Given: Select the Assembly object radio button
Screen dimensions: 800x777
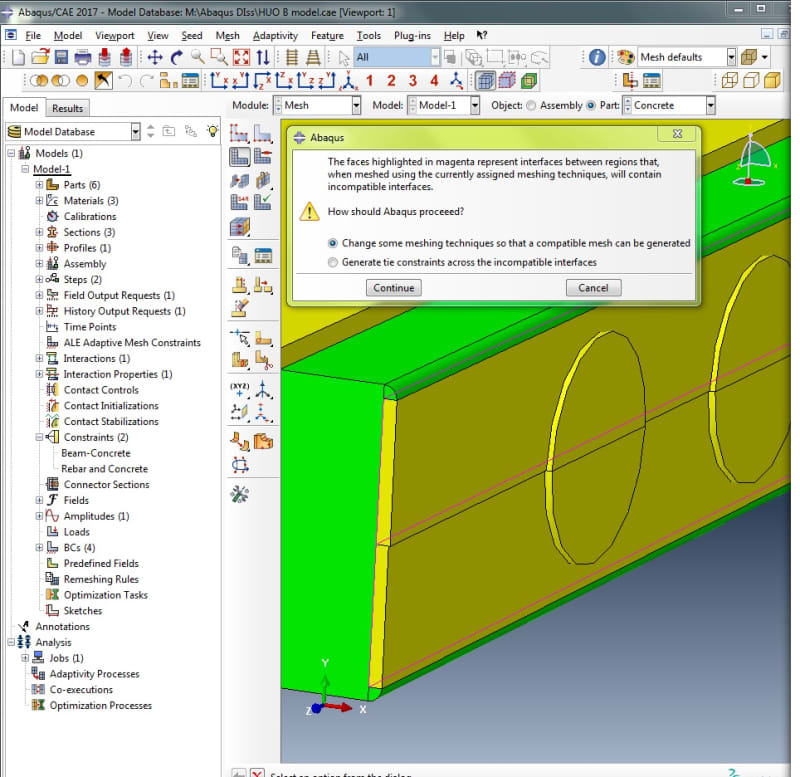Looking at the screenshot, I should pyautogui.click(x=531, y=106).
